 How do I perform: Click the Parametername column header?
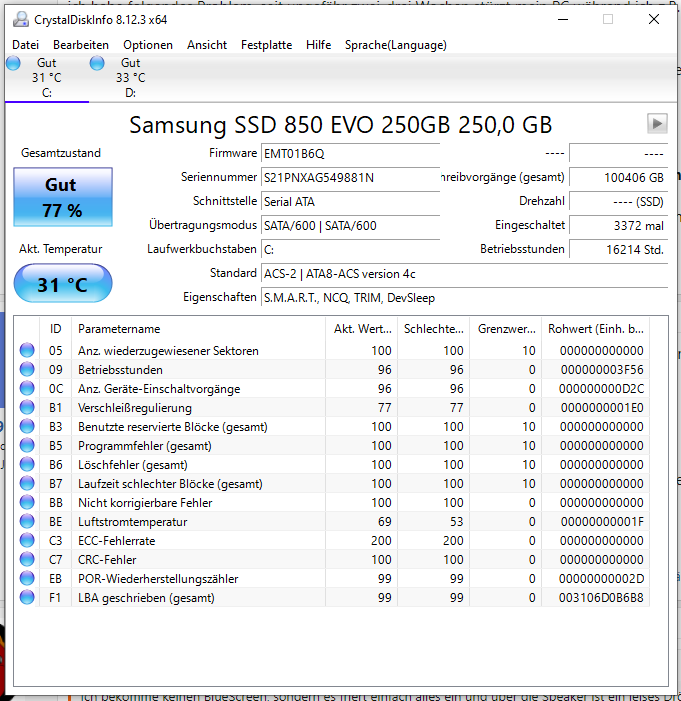click(199, 329)
